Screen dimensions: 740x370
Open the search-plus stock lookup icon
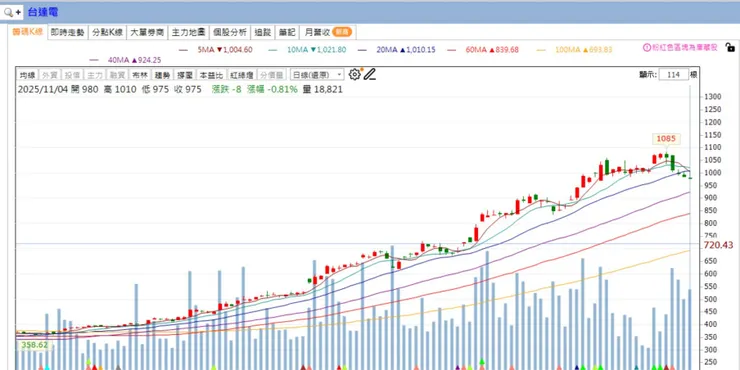pos(12,12)
